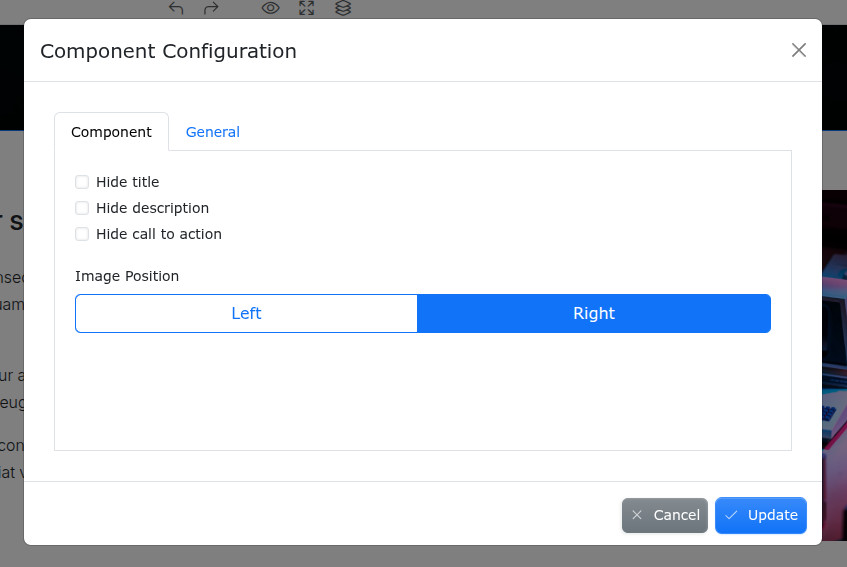Set image position to Left

pyautogui.click(x=246, y=313)
